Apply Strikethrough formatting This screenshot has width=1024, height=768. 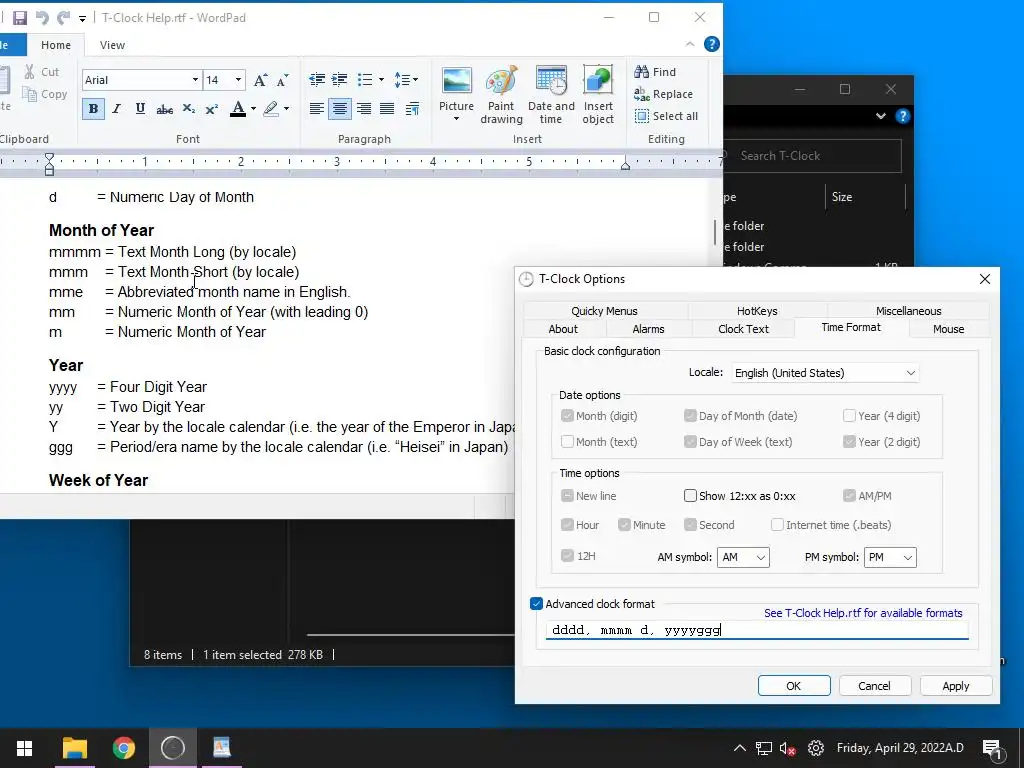tap(165, 109)
